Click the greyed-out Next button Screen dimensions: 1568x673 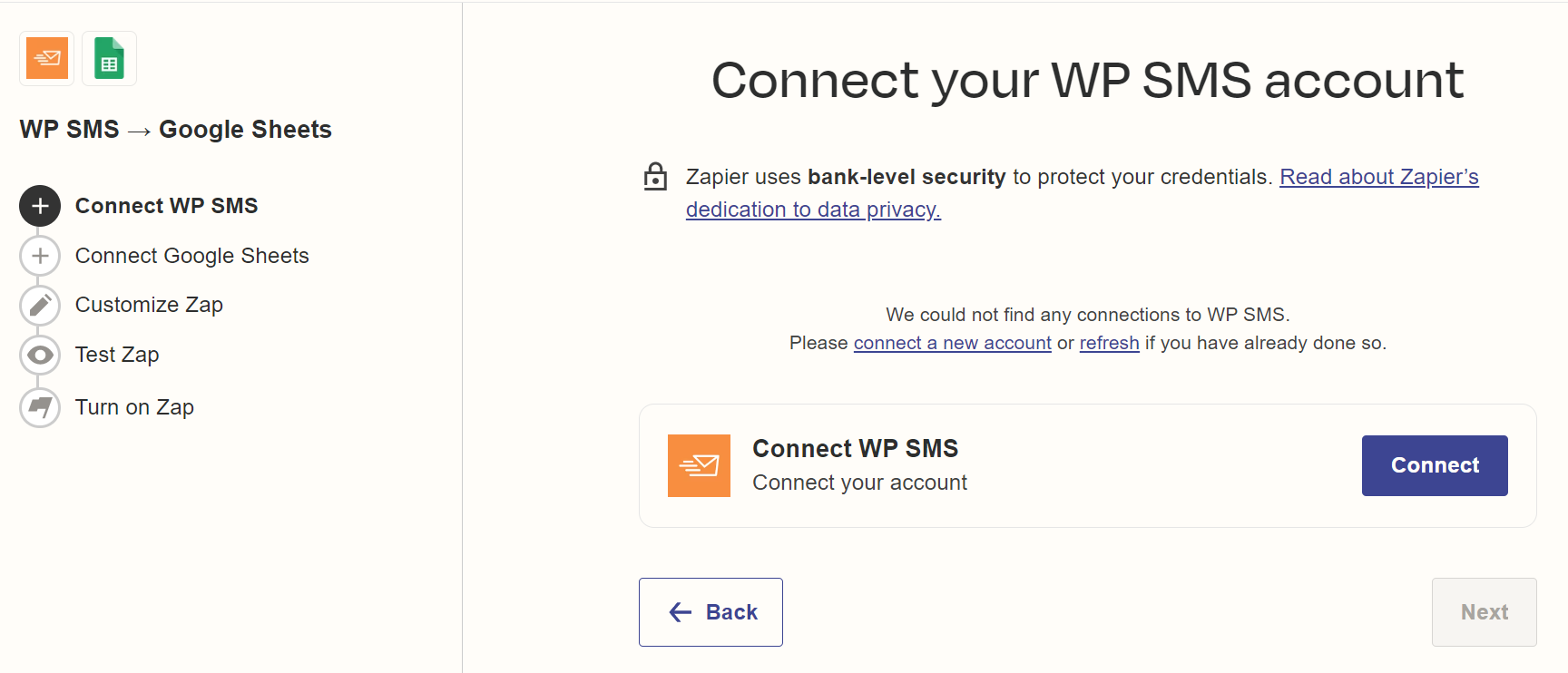point(1484,612)
